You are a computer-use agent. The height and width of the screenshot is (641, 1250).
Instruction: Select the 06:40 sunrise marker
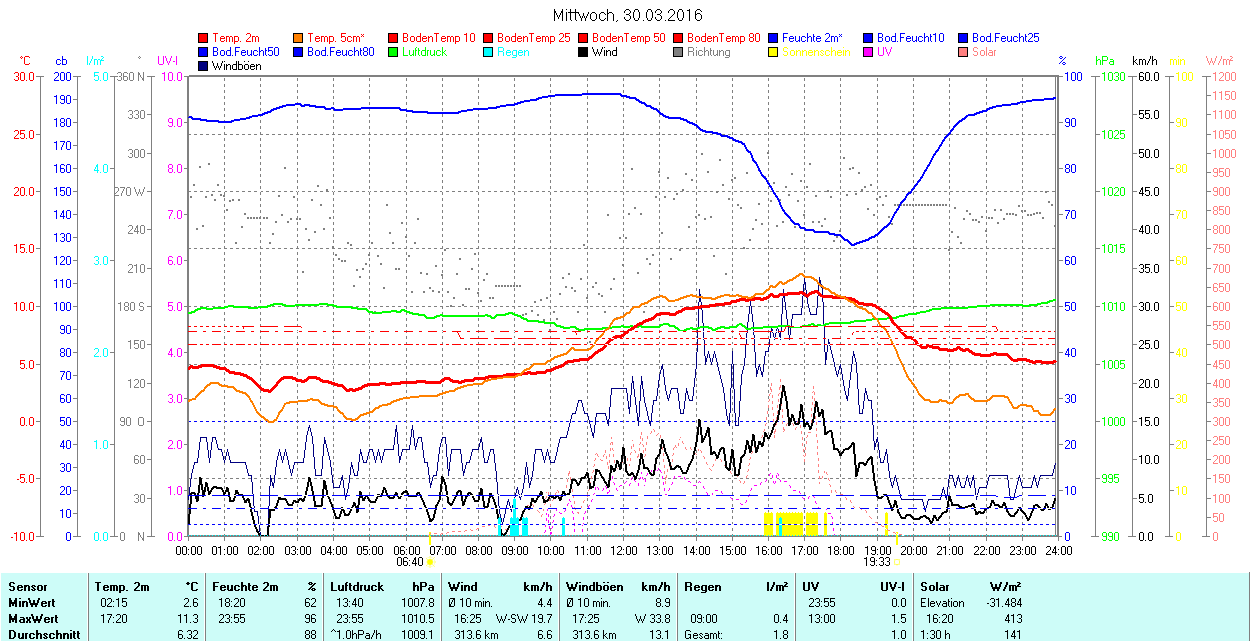click(409, 561)
